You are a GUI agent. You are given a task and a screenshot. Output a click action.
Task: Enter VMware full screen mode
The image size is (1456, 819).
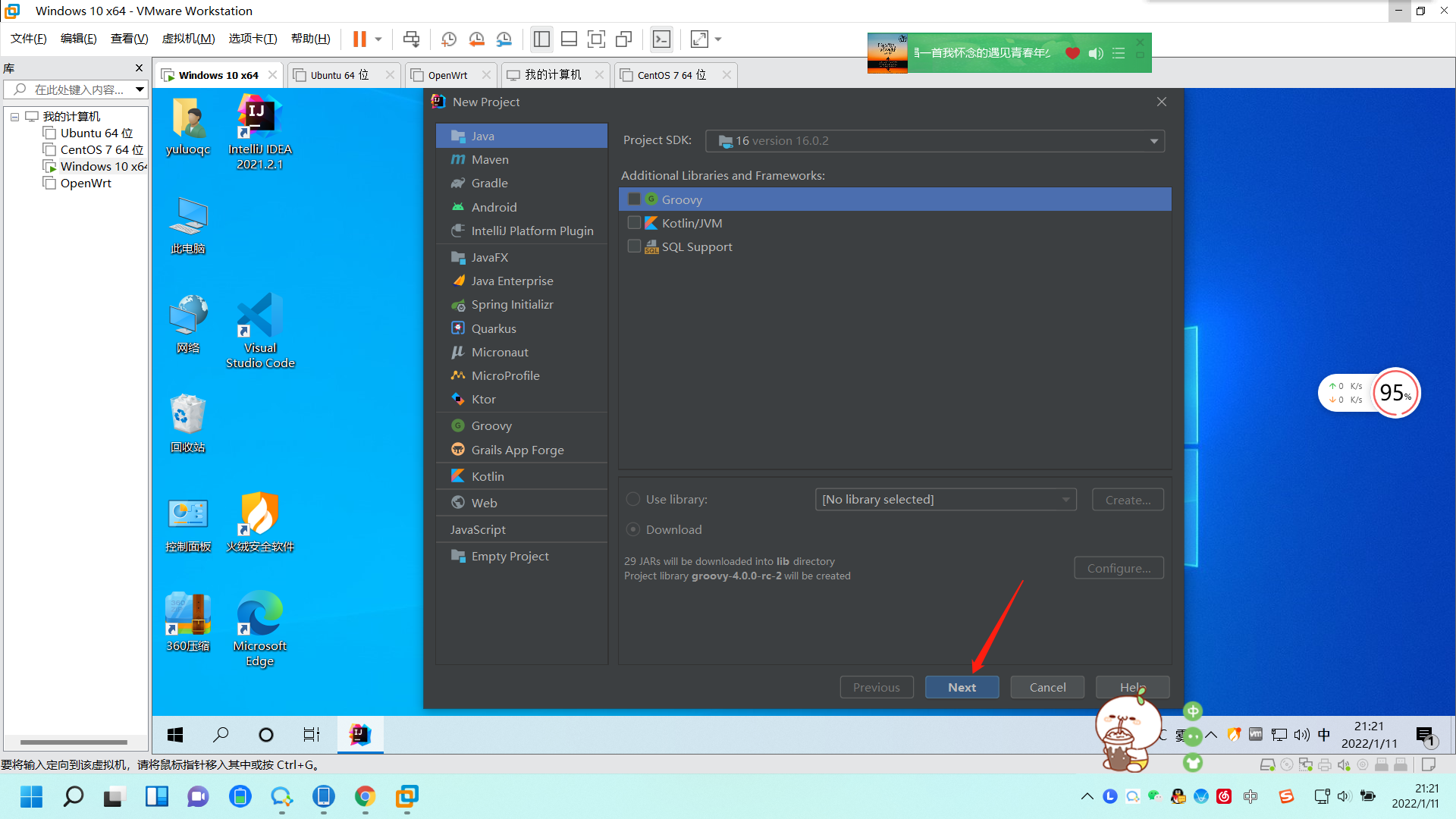pyautogui.click(x=597, y=39)
